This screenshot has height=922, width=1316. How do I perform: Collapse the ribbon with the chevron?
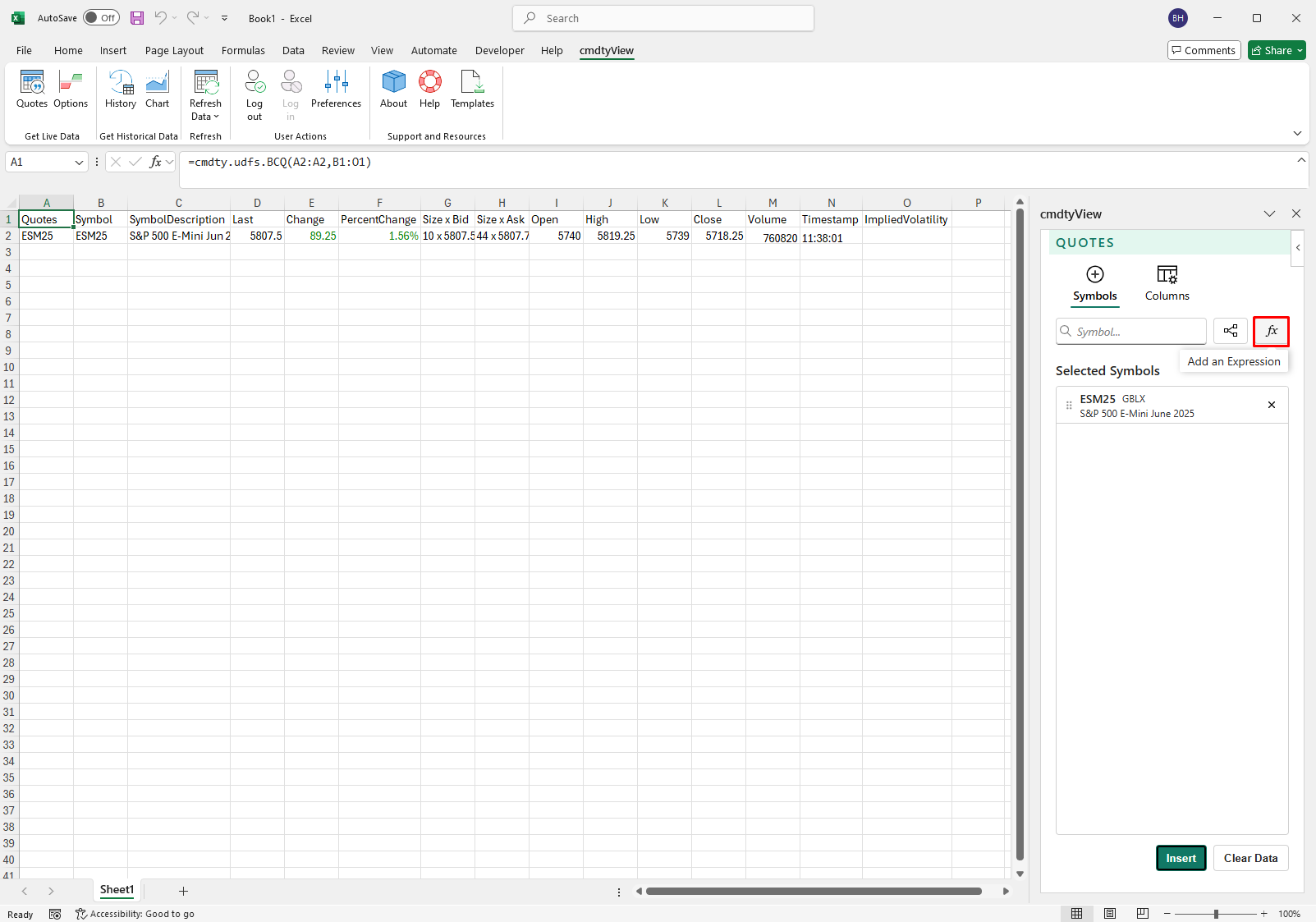click(x=1297, y=133)
